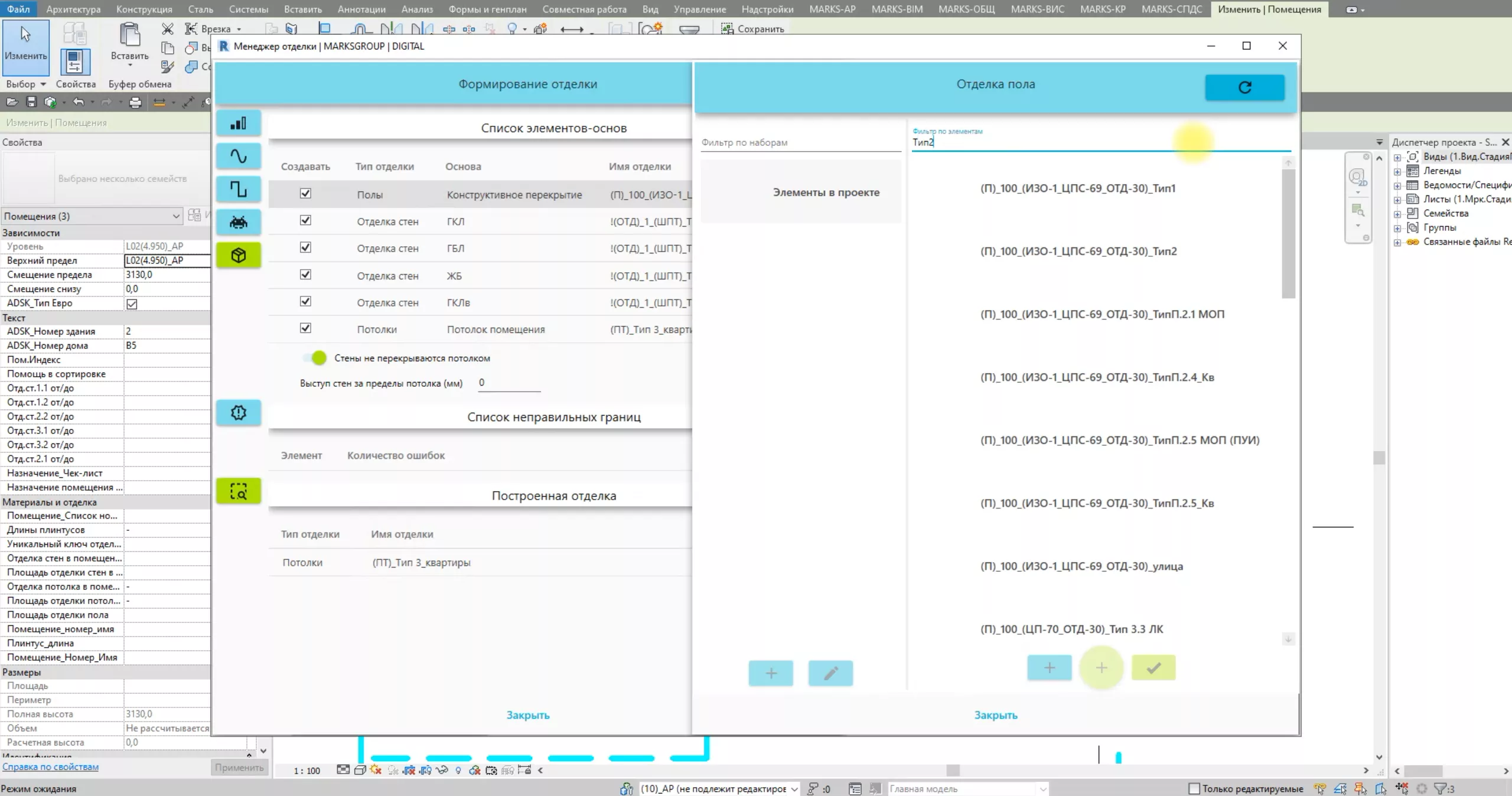This screenshot has width=1512, height=796.
Task: Switch to the MARKS-BIM ribbon tab
Action: pos(897,9)
